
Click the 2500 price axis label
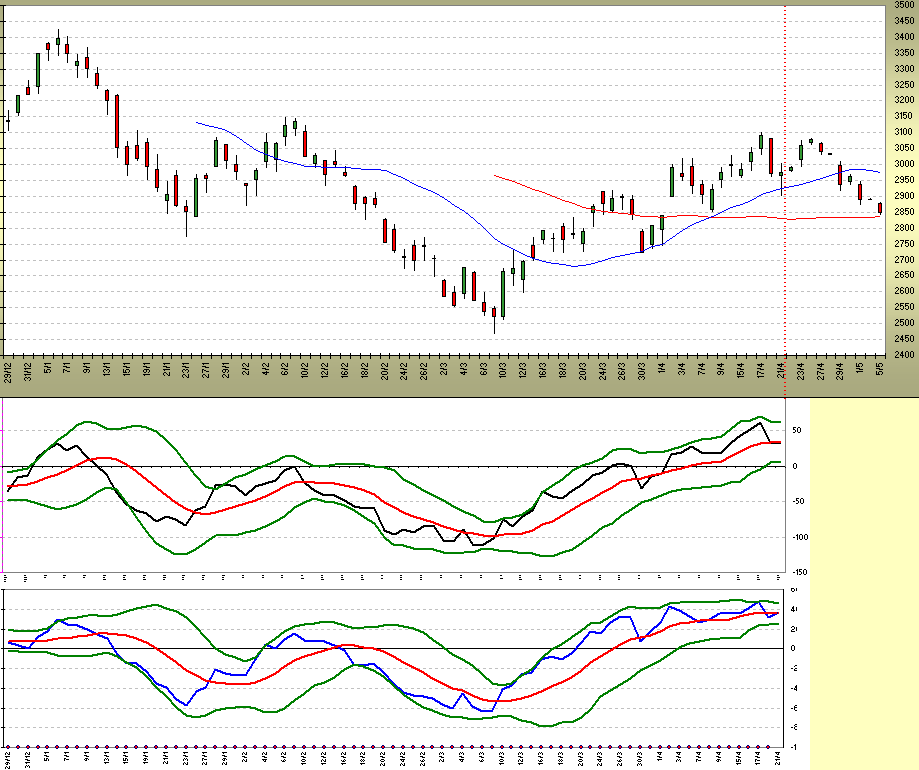click(x=903, y=323)
